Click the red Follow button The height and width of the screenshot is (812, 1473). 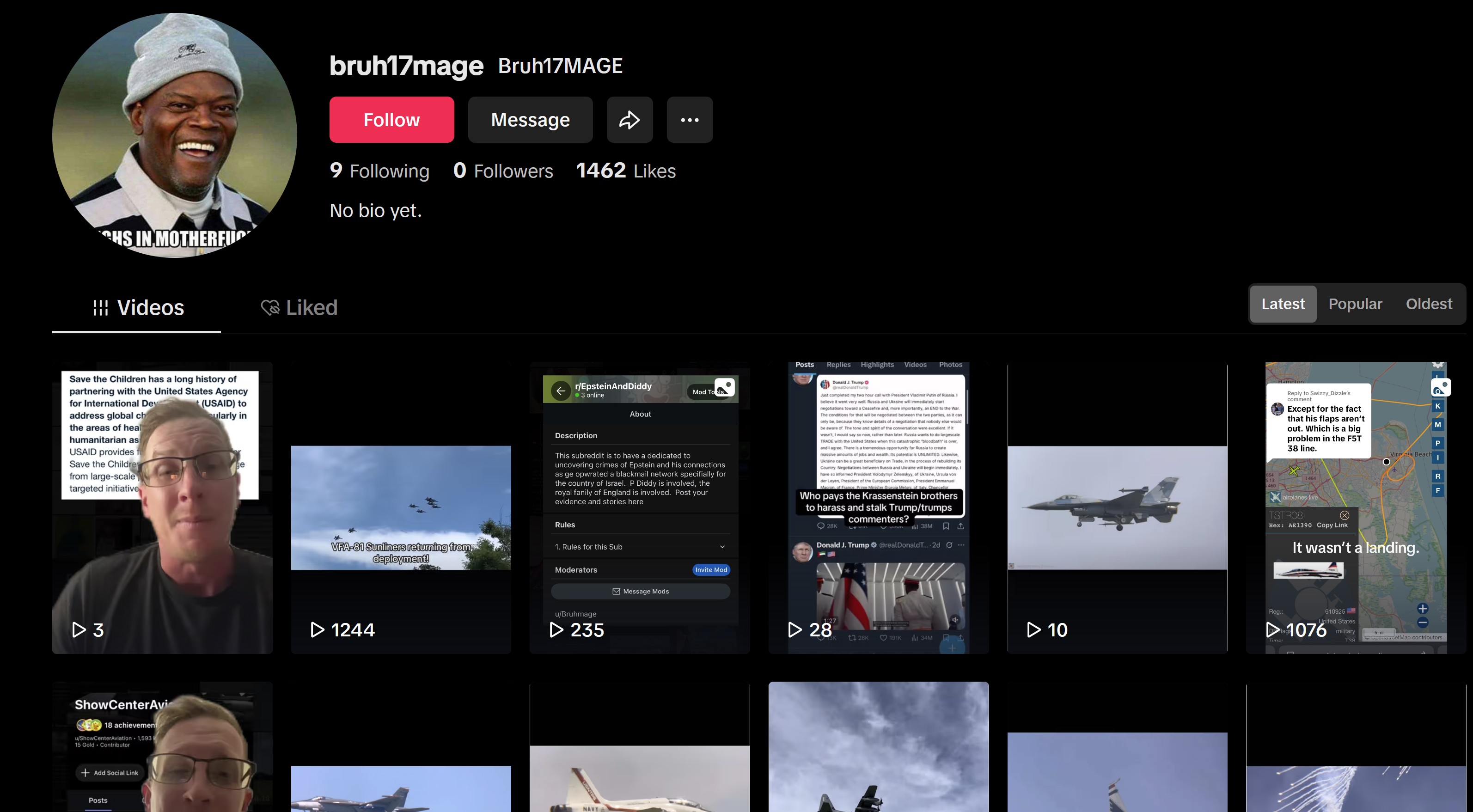pyautogui.click(x=391, y=120)
